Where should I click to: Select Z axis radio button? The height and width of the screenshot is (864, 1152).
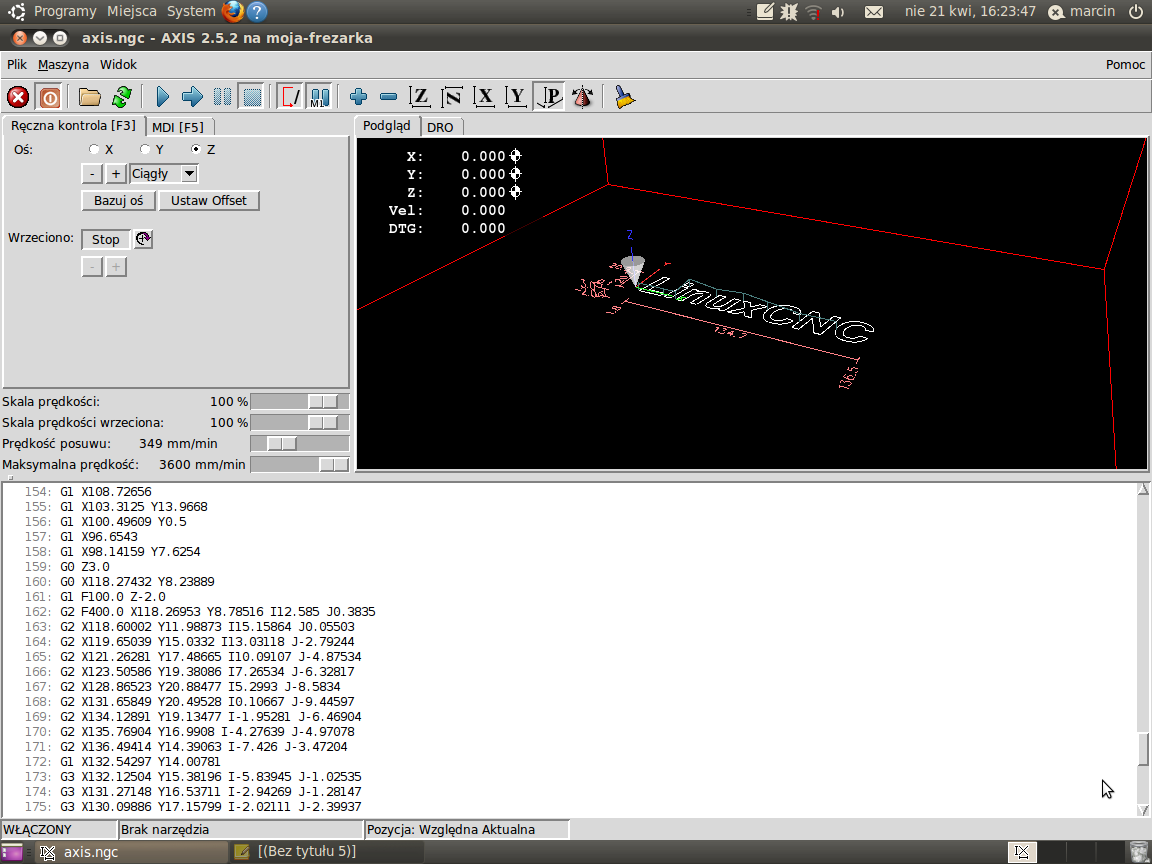tap(195, 149)
